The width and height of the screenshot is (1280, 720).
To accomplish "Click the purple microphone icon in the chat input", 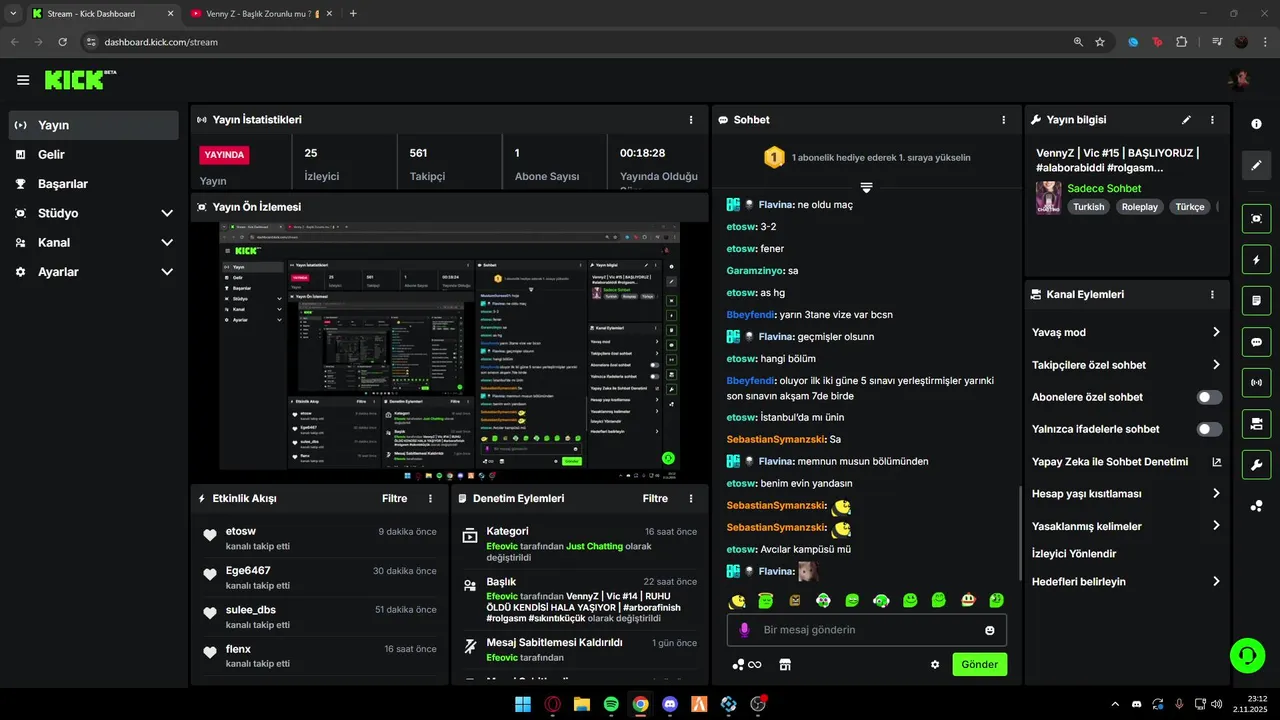I will click(x=743, y=630).
